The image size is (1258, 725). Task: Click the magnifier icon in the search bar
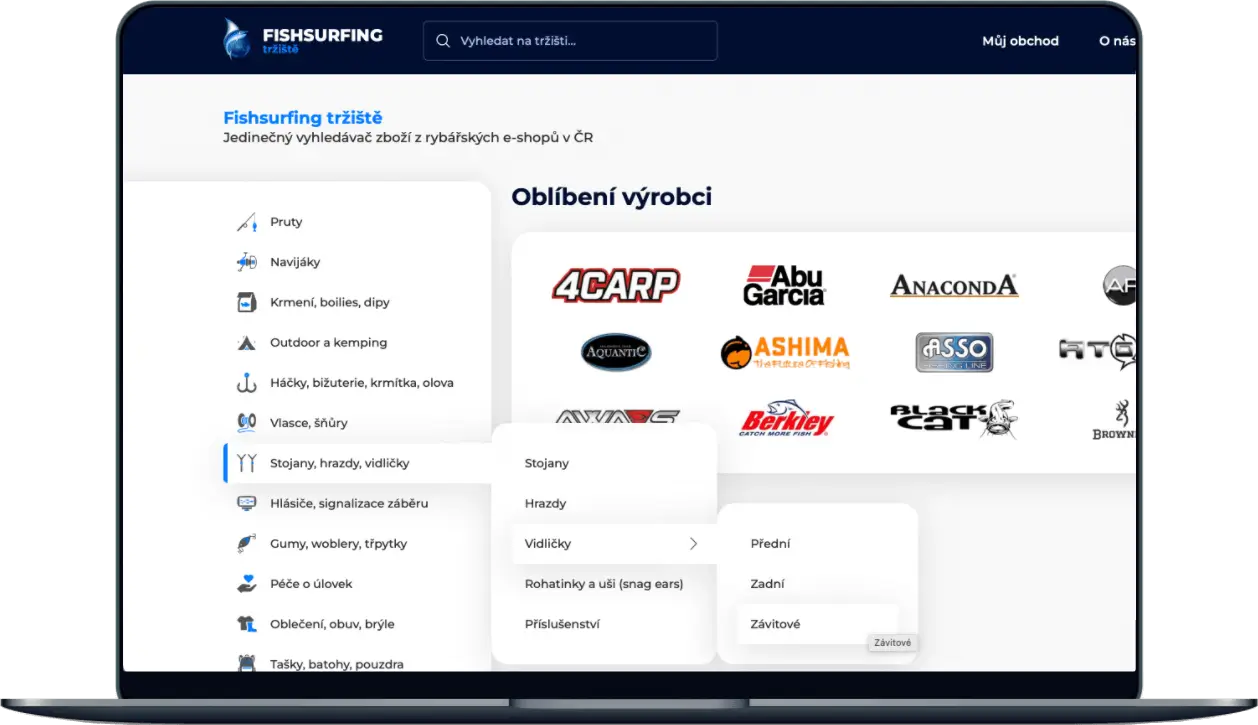442,40
